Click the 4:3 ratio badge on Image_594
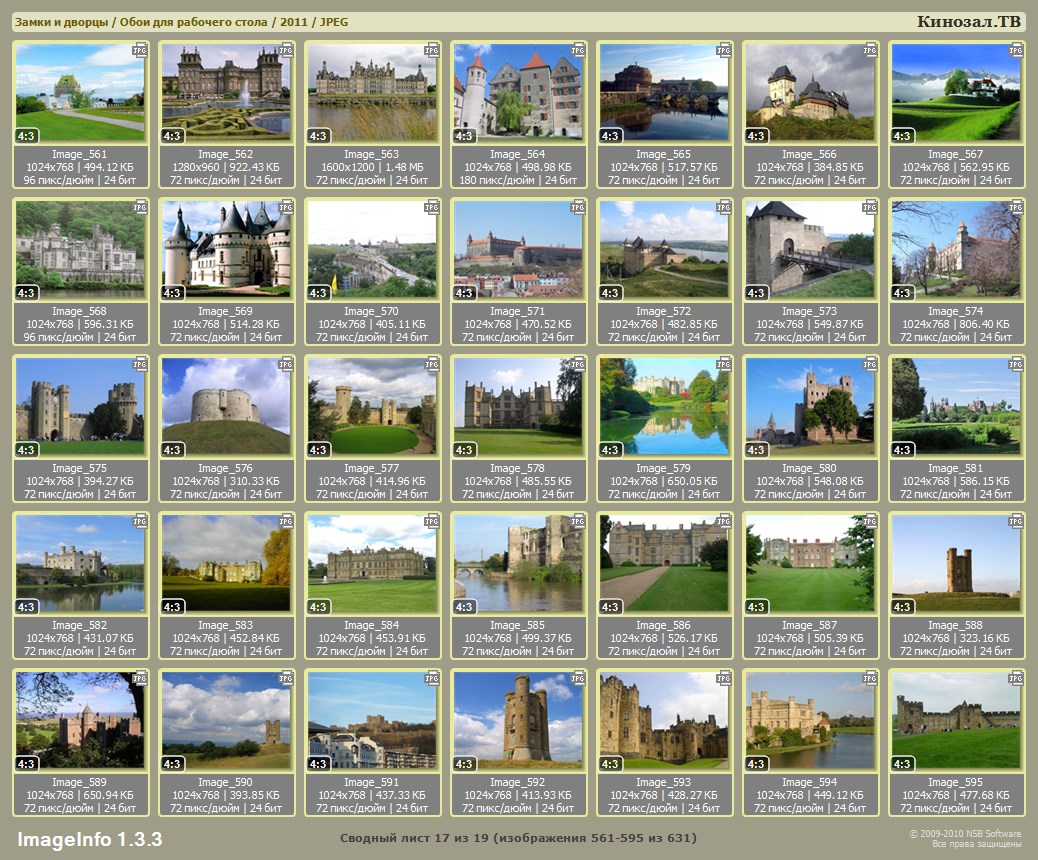The width and height of the screenshot is (1038, 860). (756, 763)
